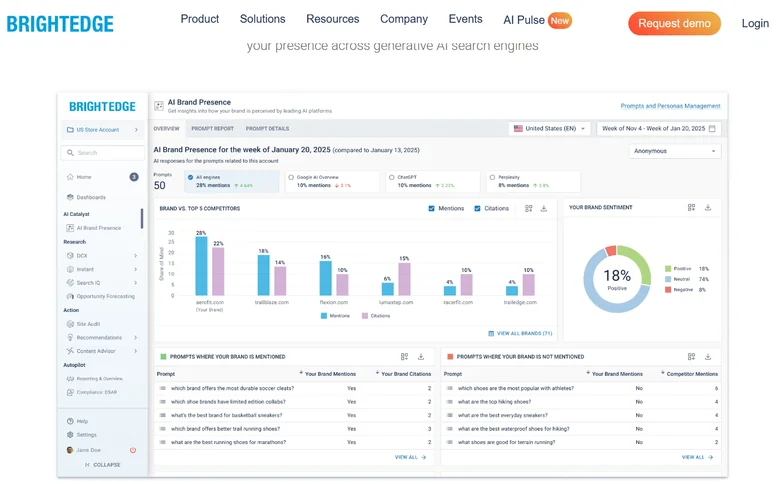Switch to the Overview tab
780x484 pixels.
pos(166,128)
